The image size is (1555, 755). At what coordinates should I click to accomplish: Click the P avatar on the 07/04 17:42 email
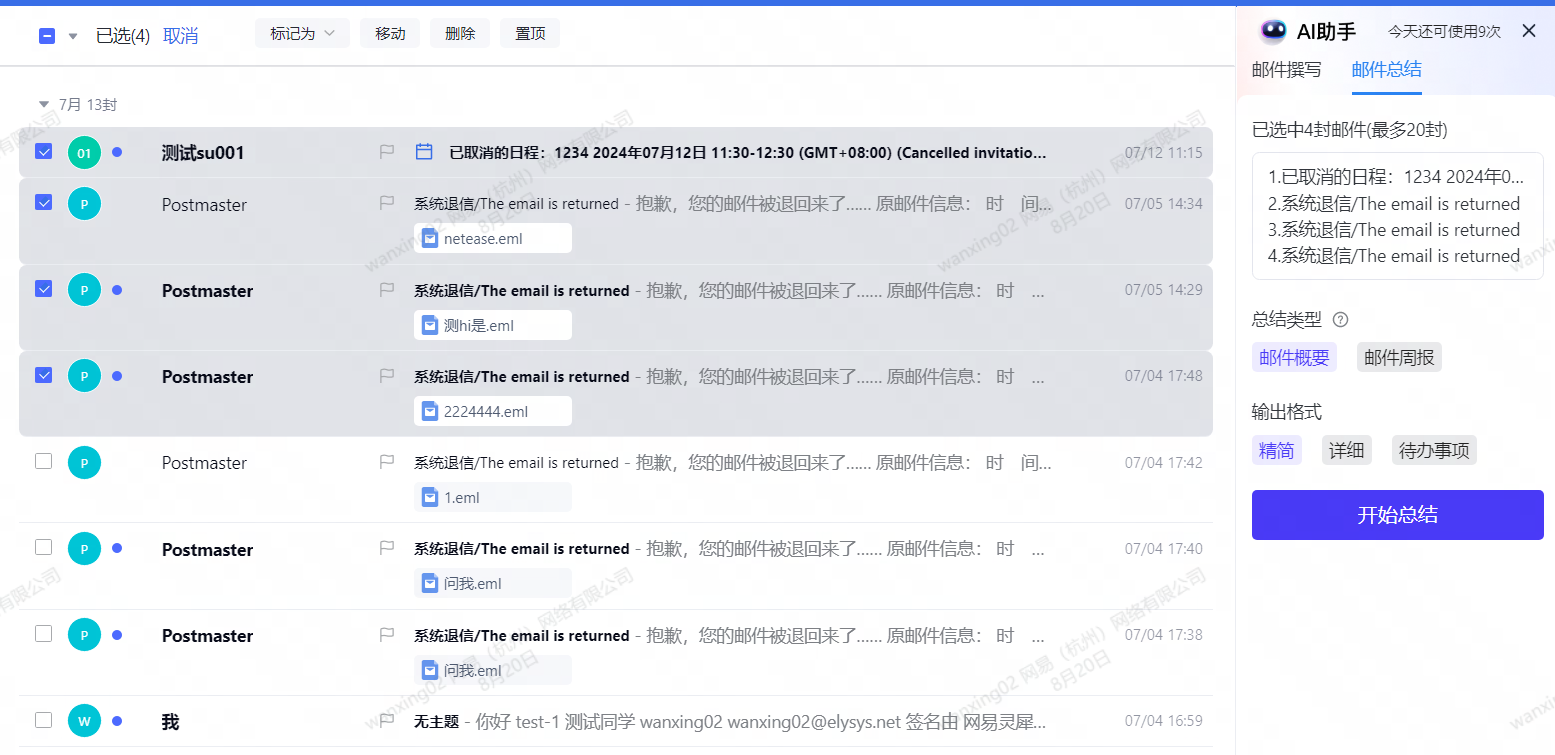84,463
